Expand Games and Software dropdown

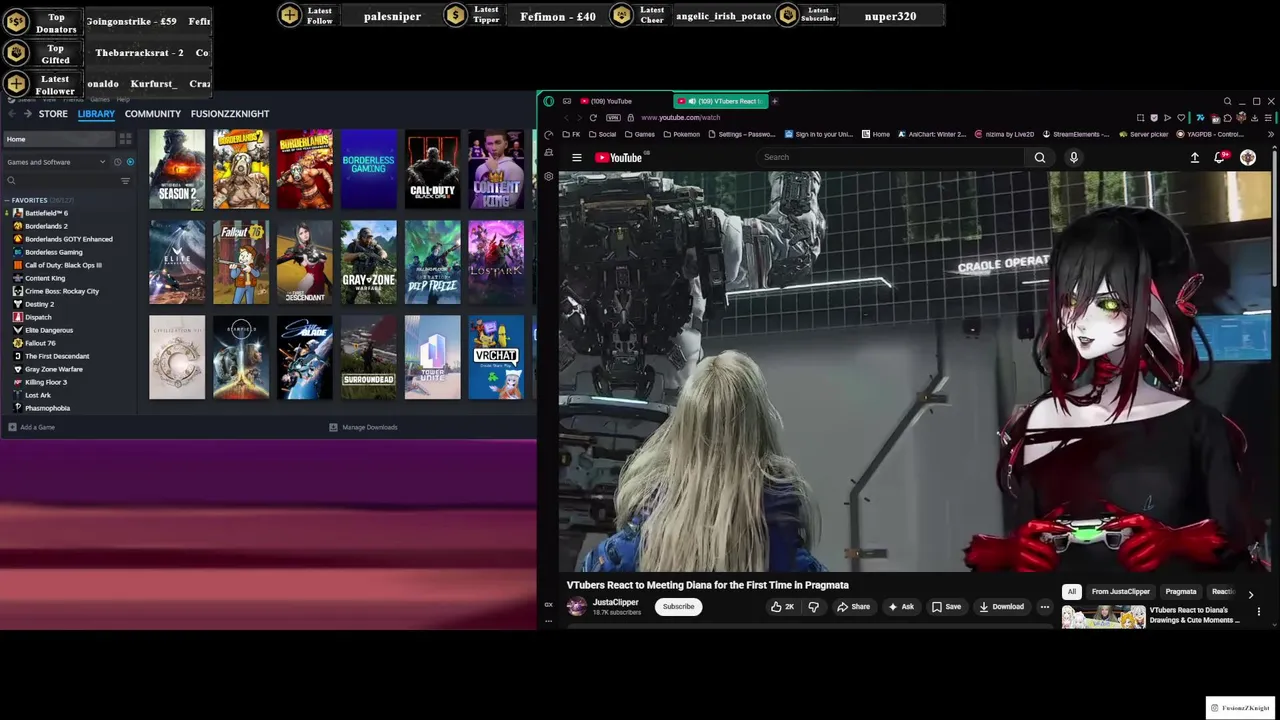pos(56,162)
